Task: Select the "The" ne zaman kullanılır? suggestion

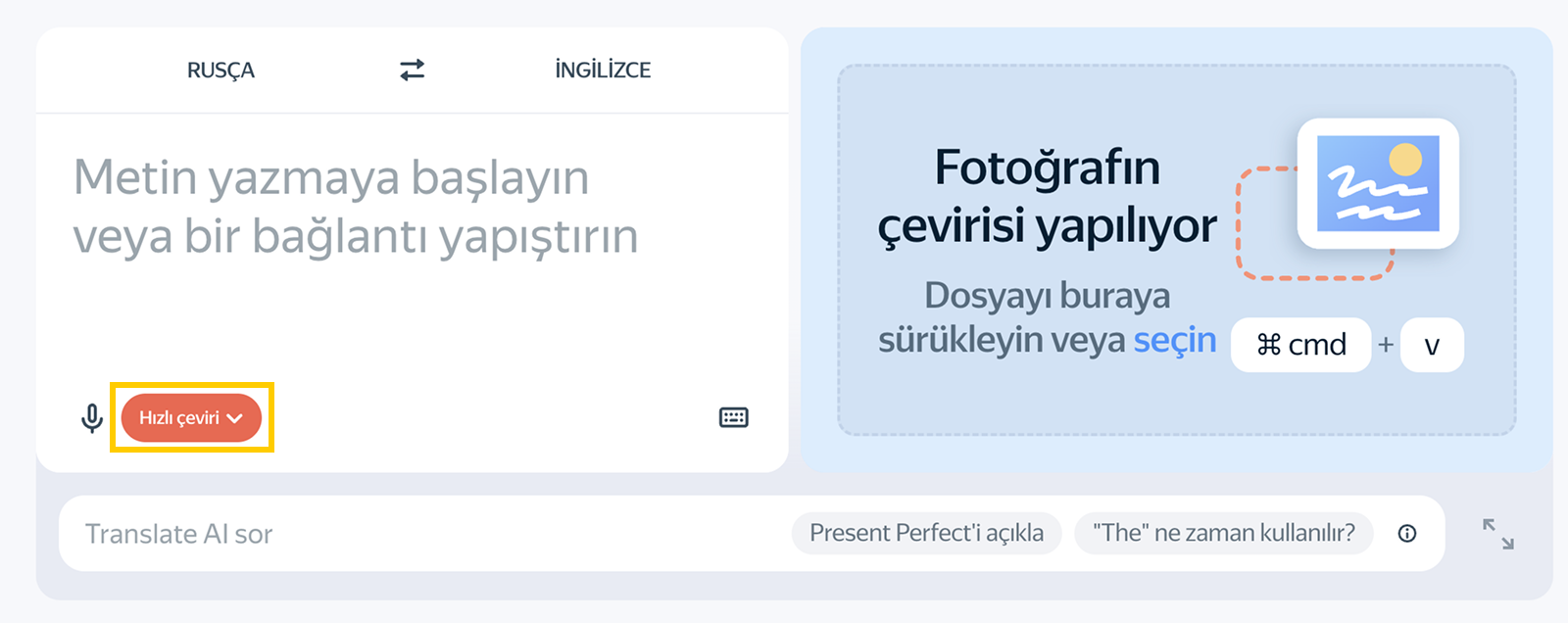Action: point(1223,534)
